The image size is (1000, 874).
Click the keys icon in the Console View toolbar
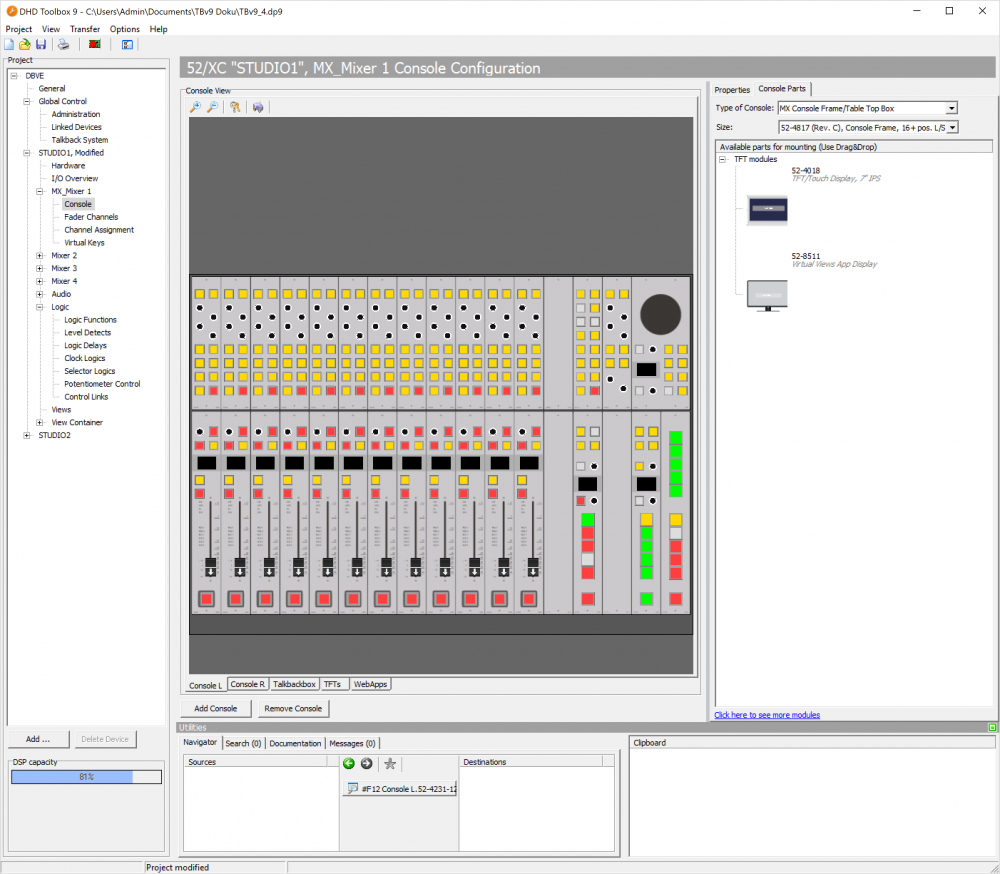[x=235, y=107]
